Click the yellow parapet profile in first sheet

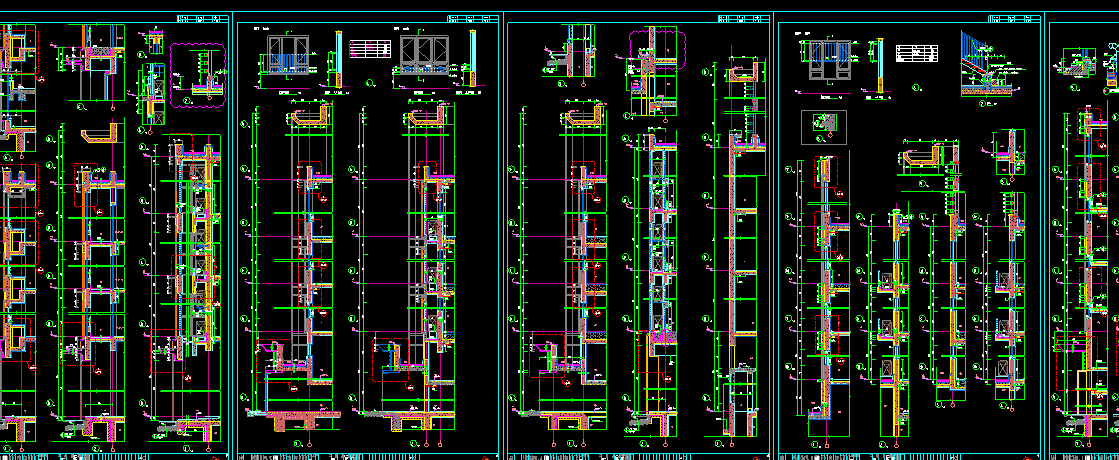pyautogui.click(x=100, y=133)
